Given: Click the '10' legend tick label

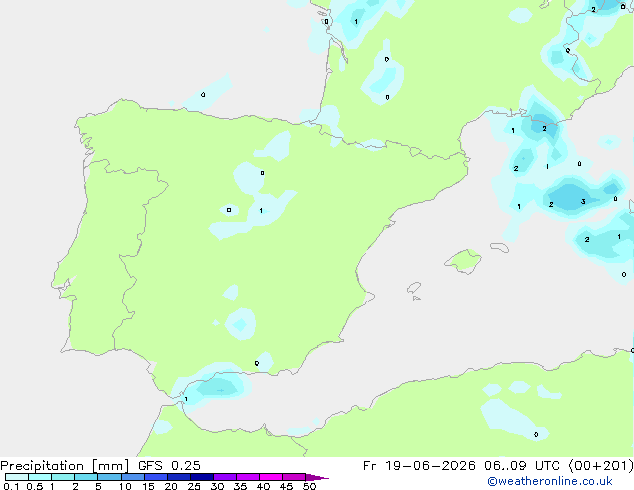Looking at the screenshot, I should coord(125,486).
